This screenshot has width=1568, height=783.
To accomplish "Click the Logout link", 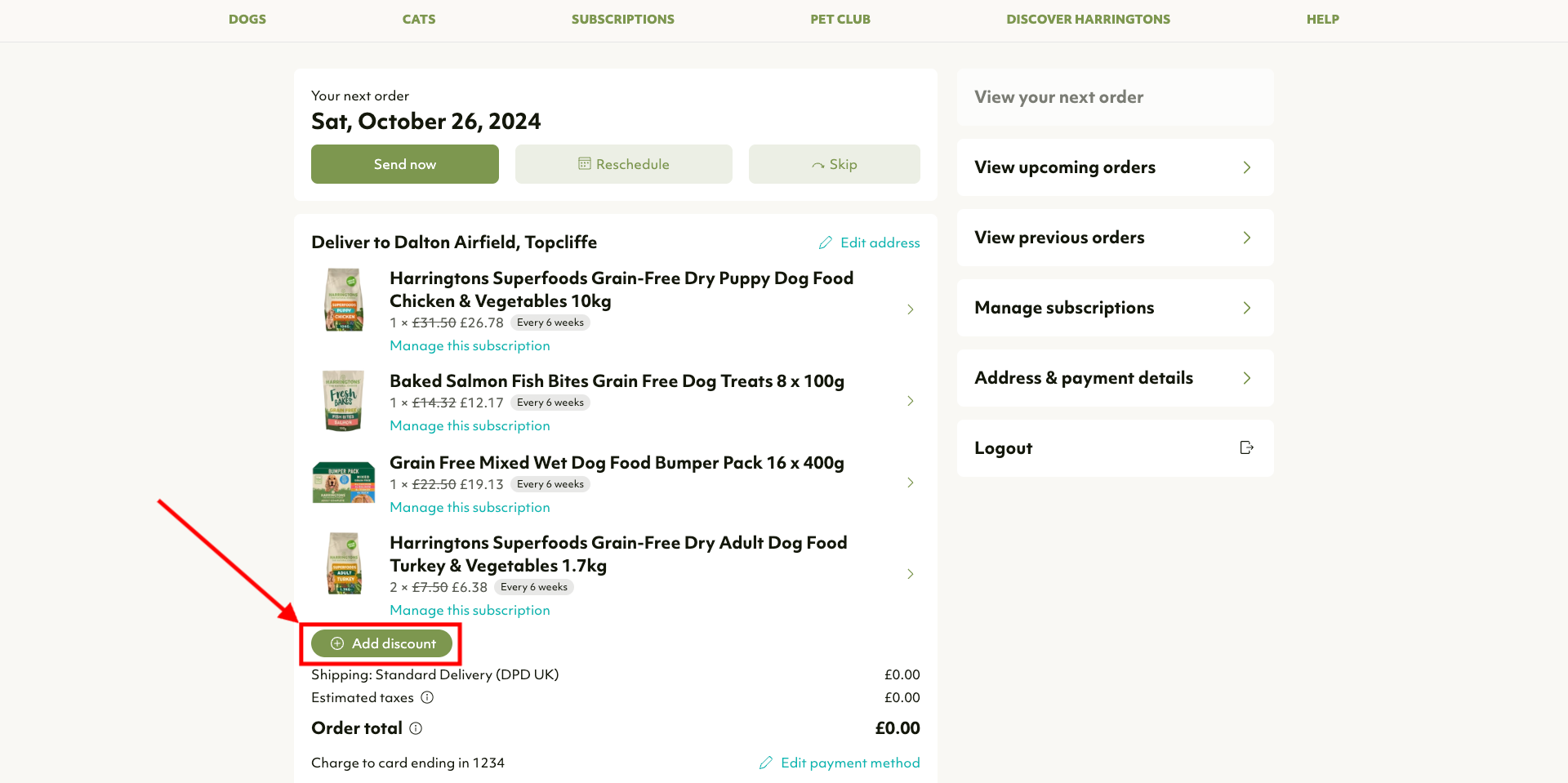I will tap(1116, 448).
